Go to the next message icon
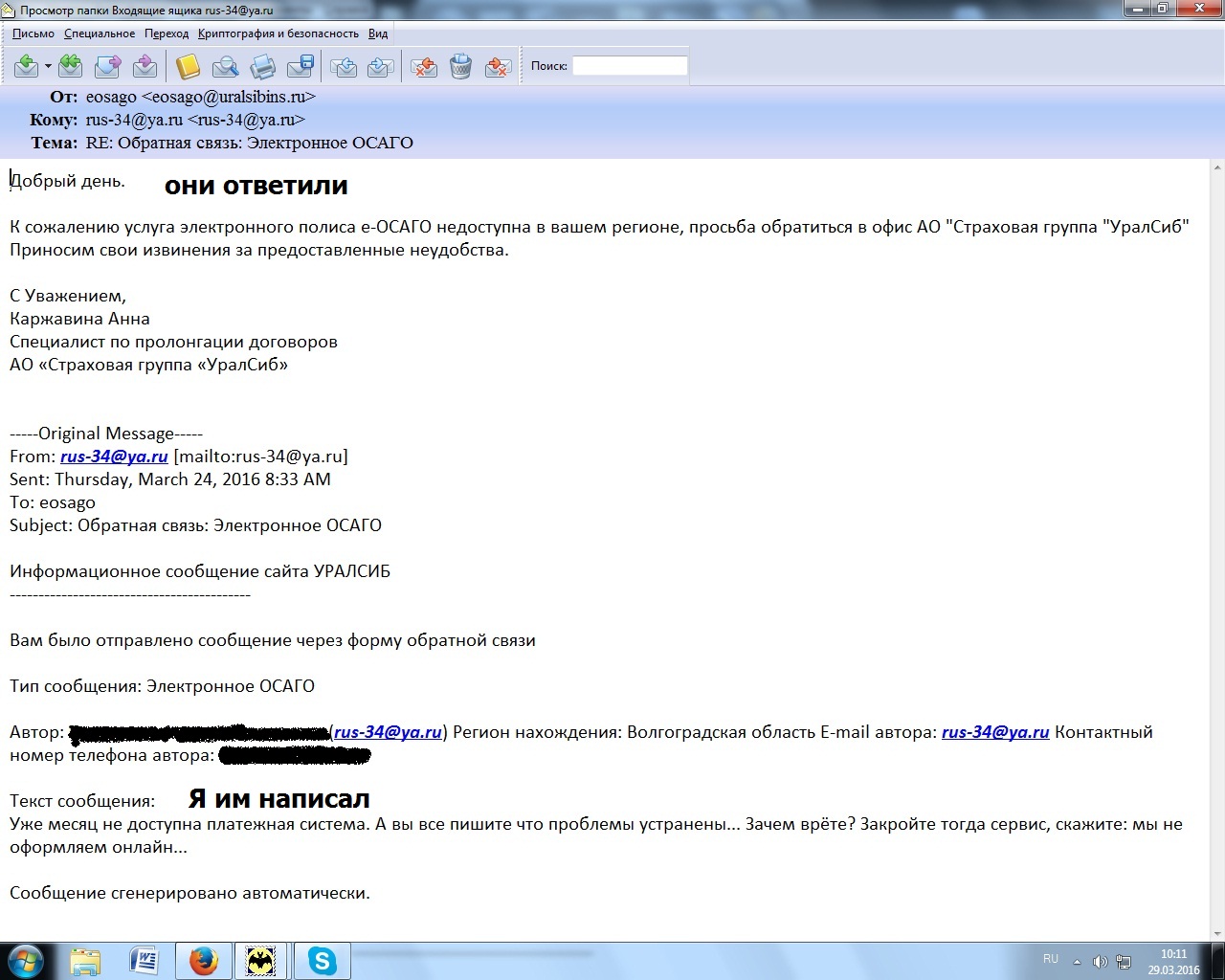The image size is (1225, 980). click(381, 66)
